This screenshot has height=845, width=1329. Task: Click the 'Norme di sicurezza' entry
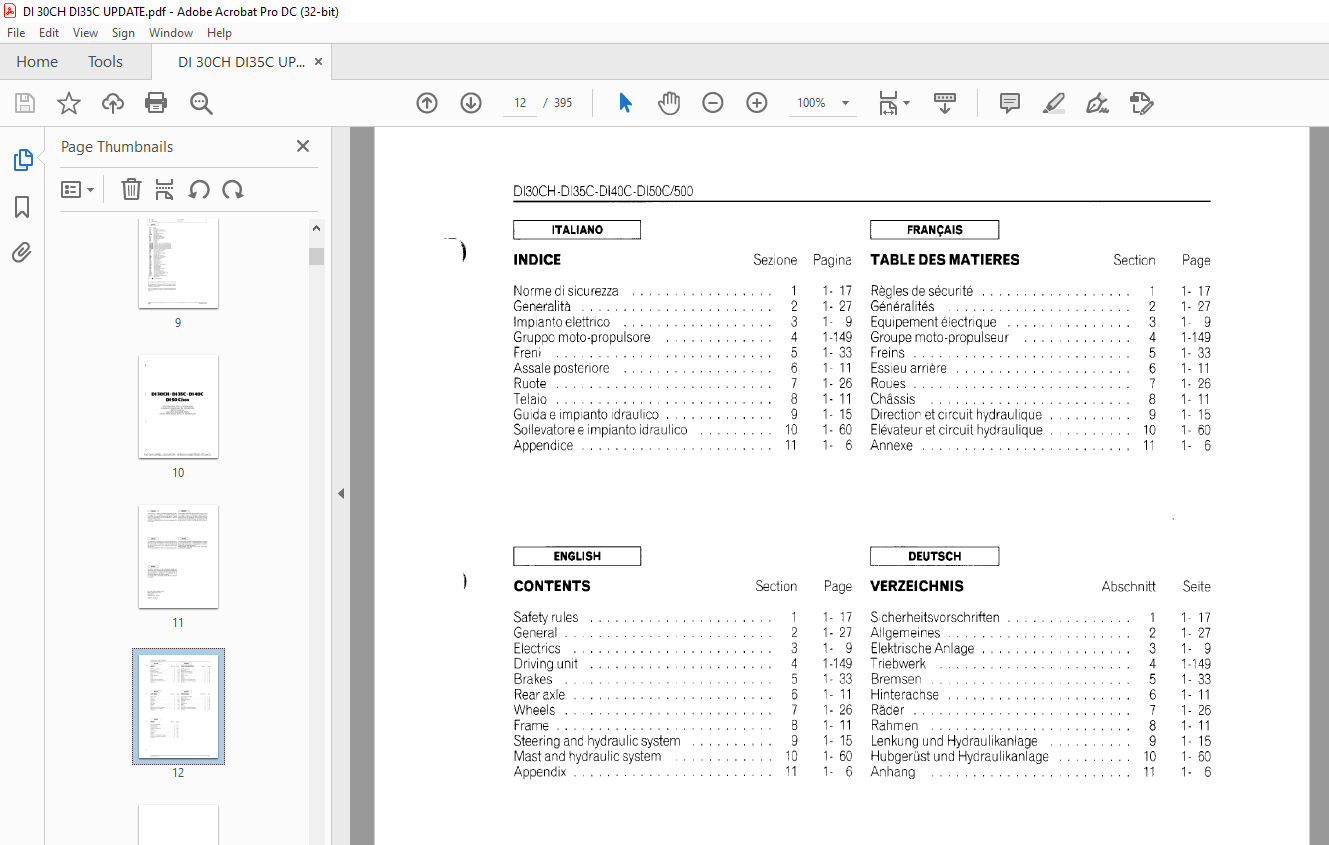[x=566, y=291]
